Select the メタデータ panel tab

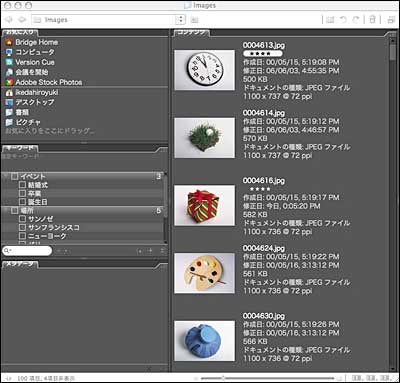click(x=20, y=264)
